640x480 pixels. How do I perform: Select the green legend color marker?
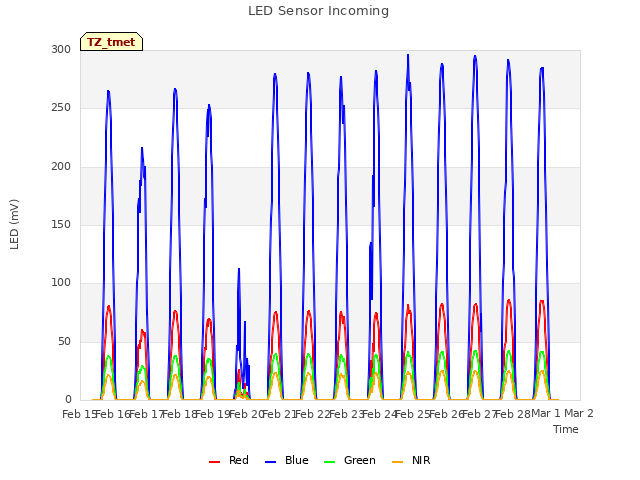tap(329, 462)
